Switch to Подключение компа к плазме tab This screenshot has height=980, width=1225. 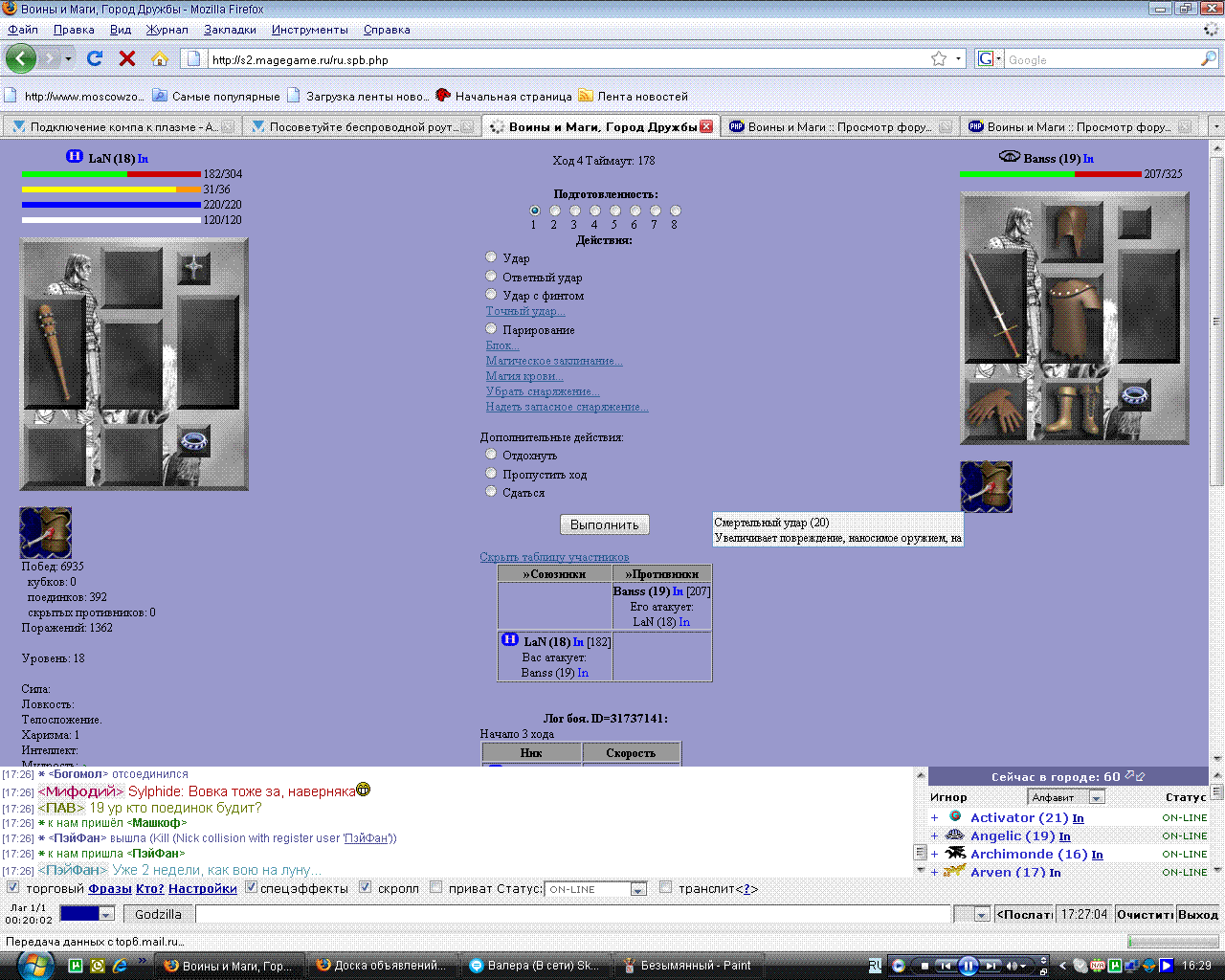[122, 126]
